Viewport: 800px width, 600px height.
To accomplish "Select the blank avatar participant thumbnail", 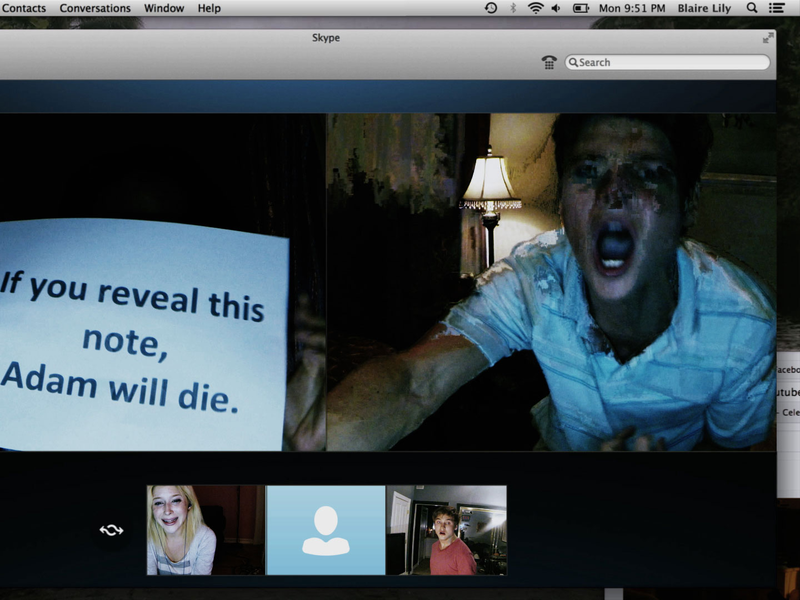I will pyautogui.click(x=326, y=530).
